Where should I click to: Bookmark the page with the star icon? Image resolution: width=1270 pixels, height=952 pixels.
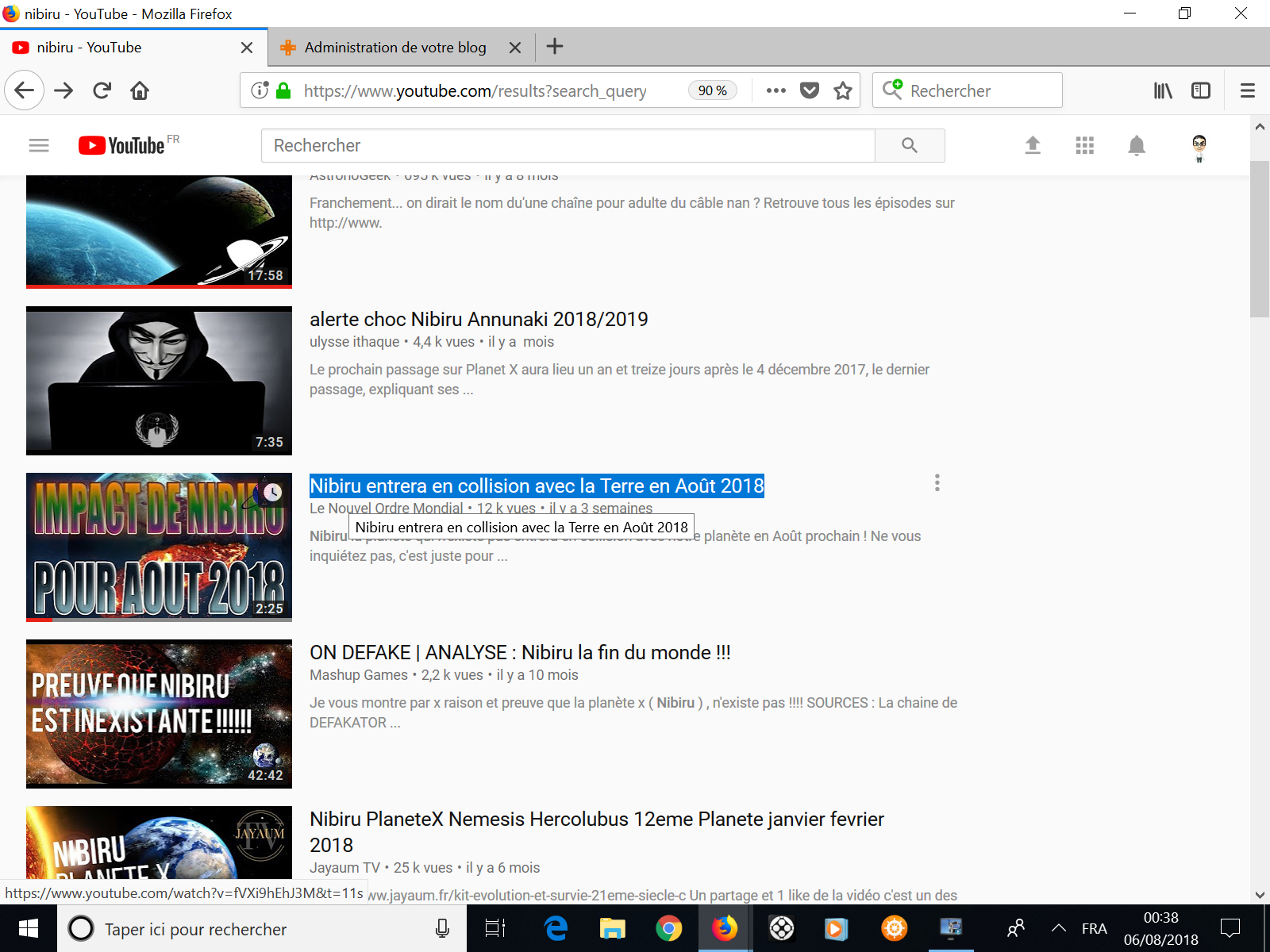[x=841, y=90]
